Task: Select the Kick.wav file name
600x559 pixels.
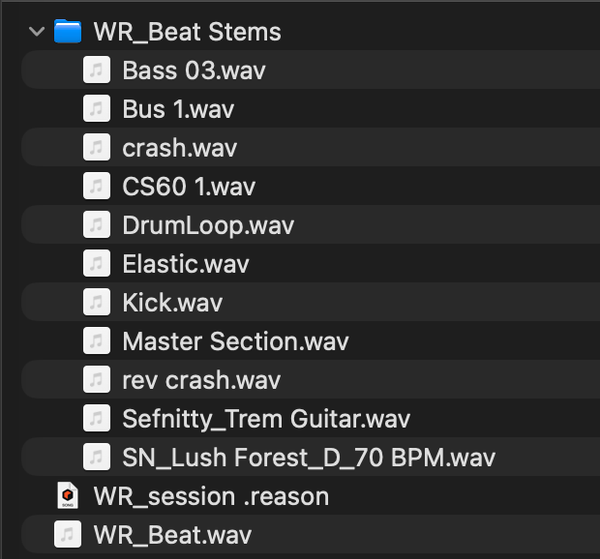Action: point(172,302)
